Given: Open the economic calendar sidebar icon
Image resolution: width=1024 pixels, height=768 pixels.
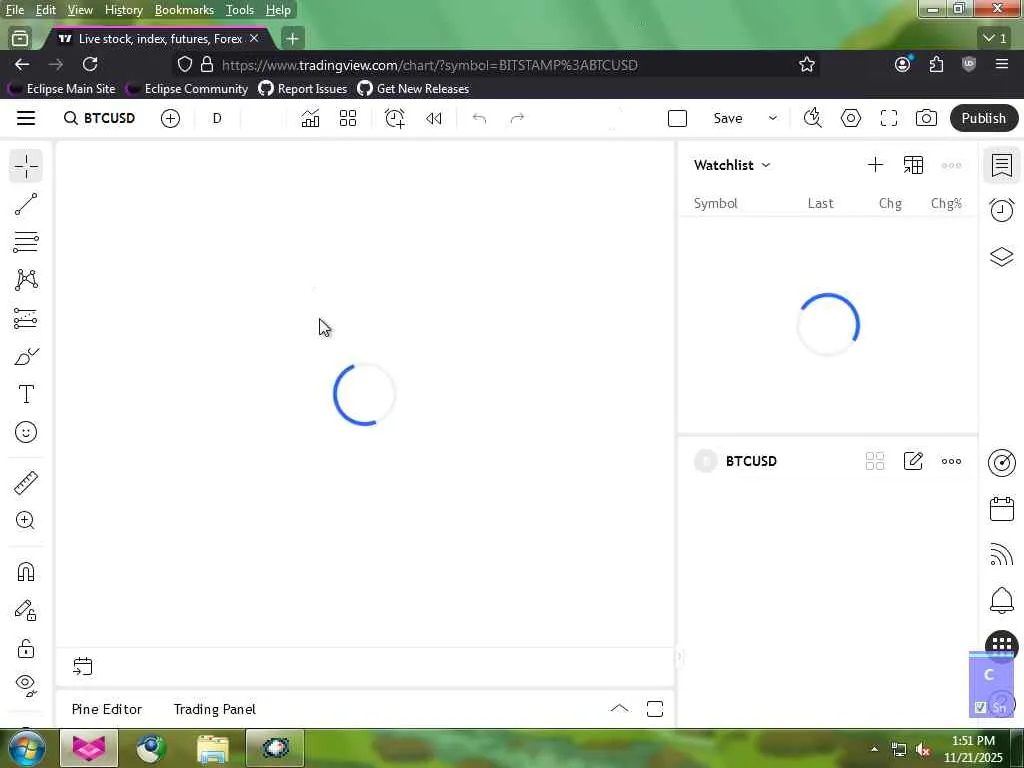Looking at the screenshot, I should (1002, 508).
